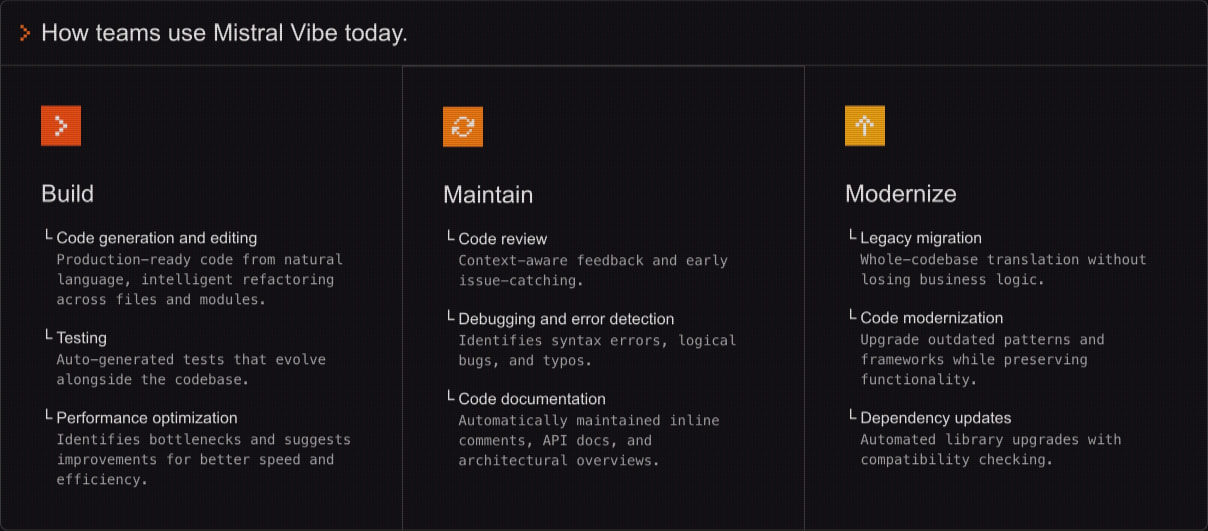Click the corner marker before Code review
This screenshot has width=1208, height=531.
tap(450, 236)
